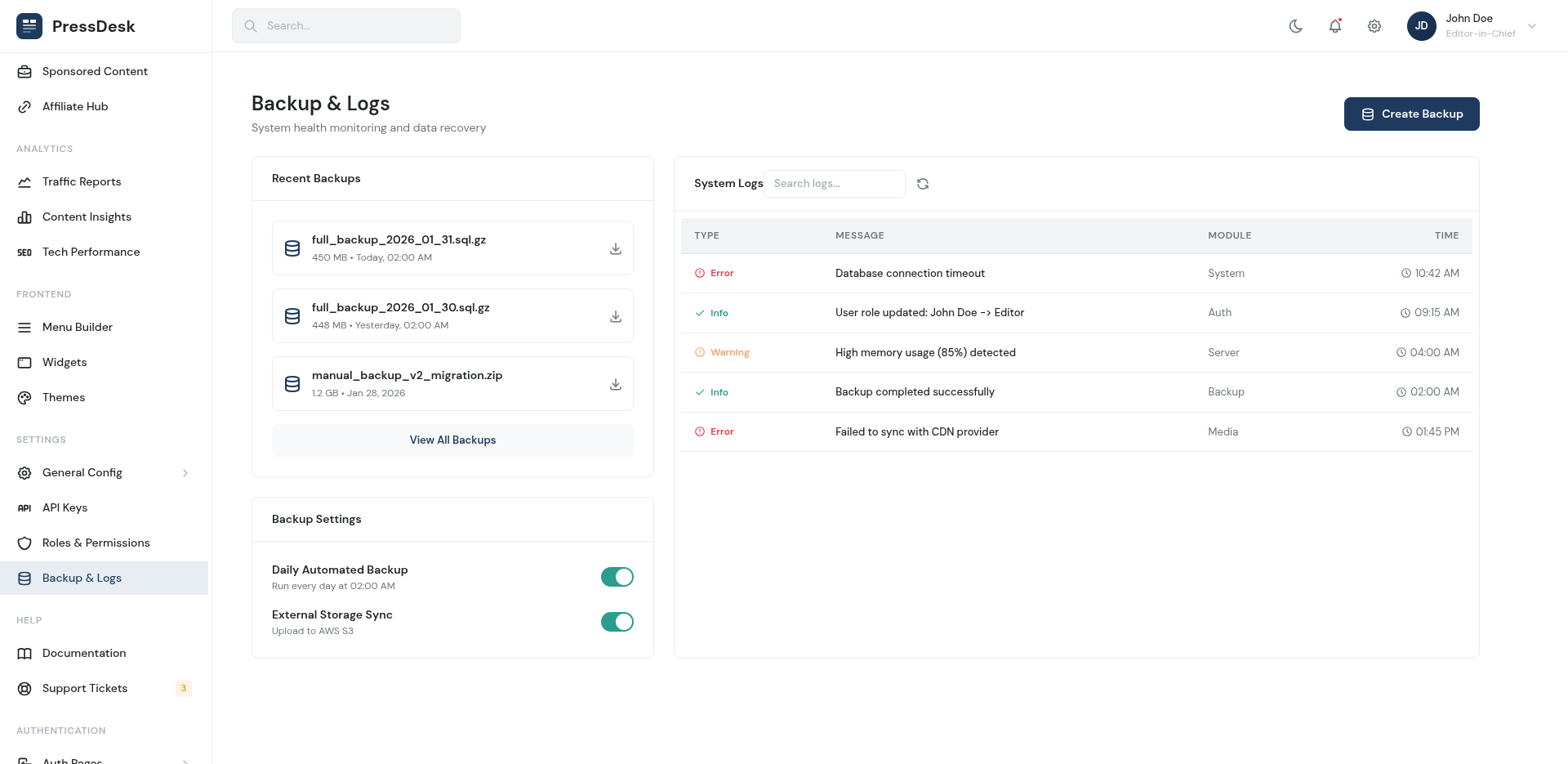Disable Daily Automated Backup toggle
This screenshot has height=764, width=1568.
coord(617,577)
